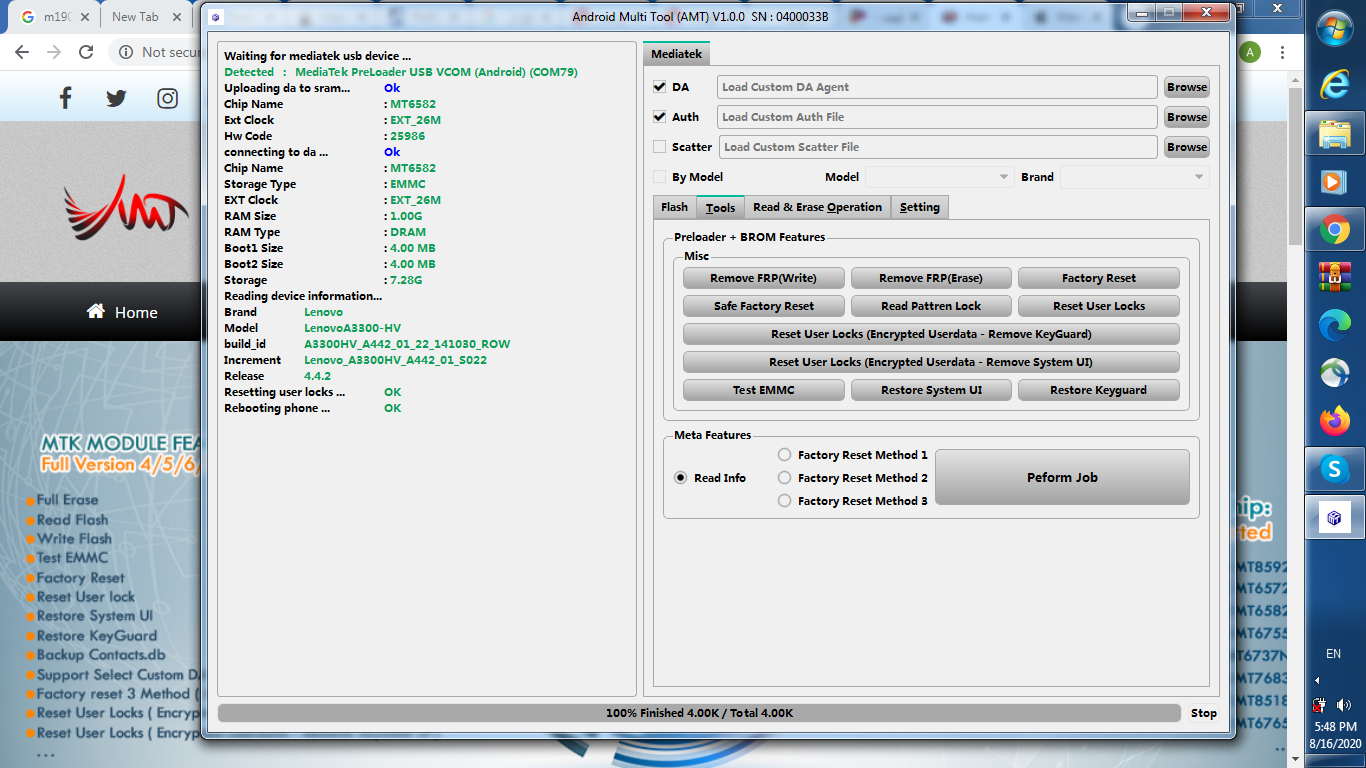This screenshot has width=1366, height=768.
Task: Switch to the Flash tab
Action: (x=675, y=207)
